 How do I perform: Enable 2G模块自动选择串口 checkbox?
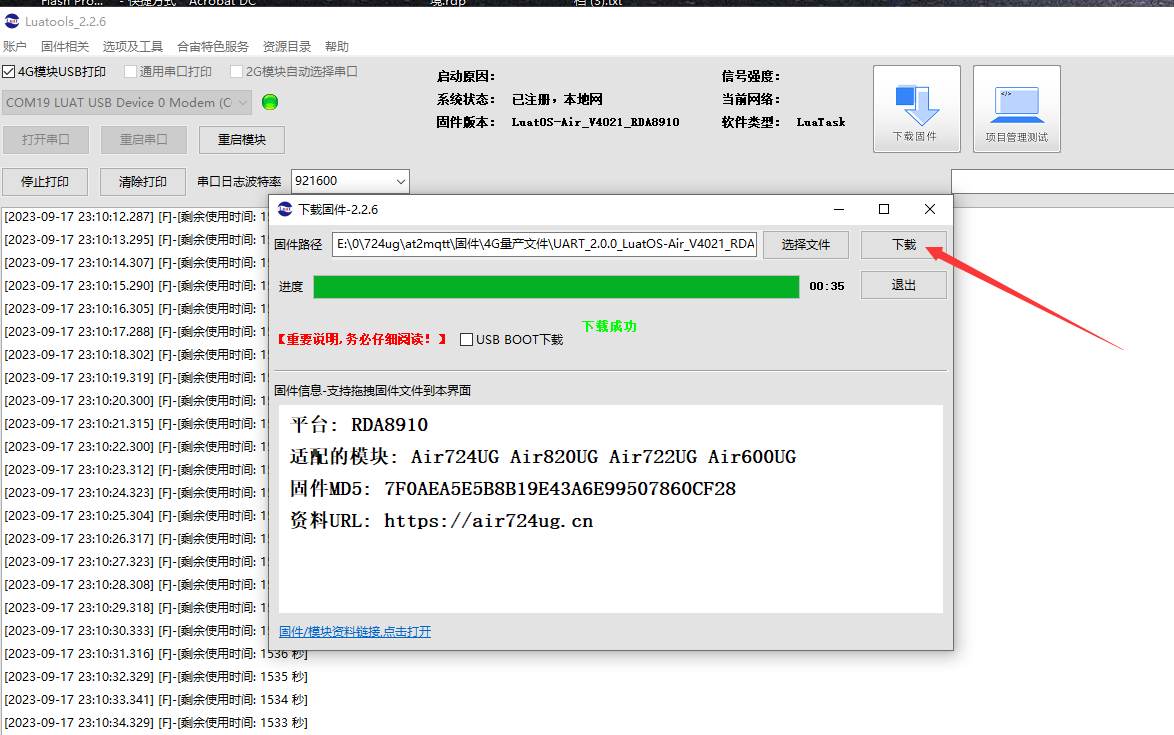237,72
